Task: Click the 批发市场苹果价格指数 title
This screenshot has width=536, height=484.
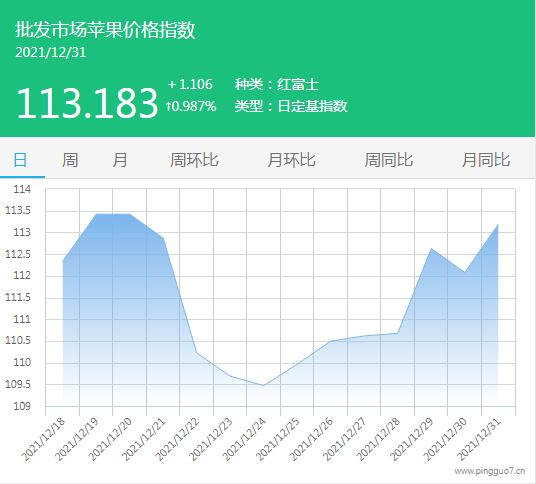Action: [105, 30]
